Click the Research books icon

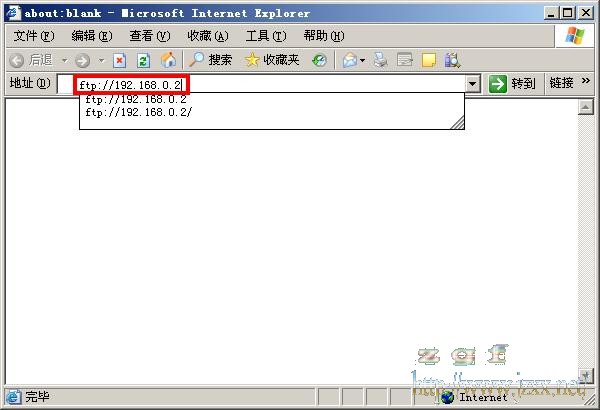452,60
